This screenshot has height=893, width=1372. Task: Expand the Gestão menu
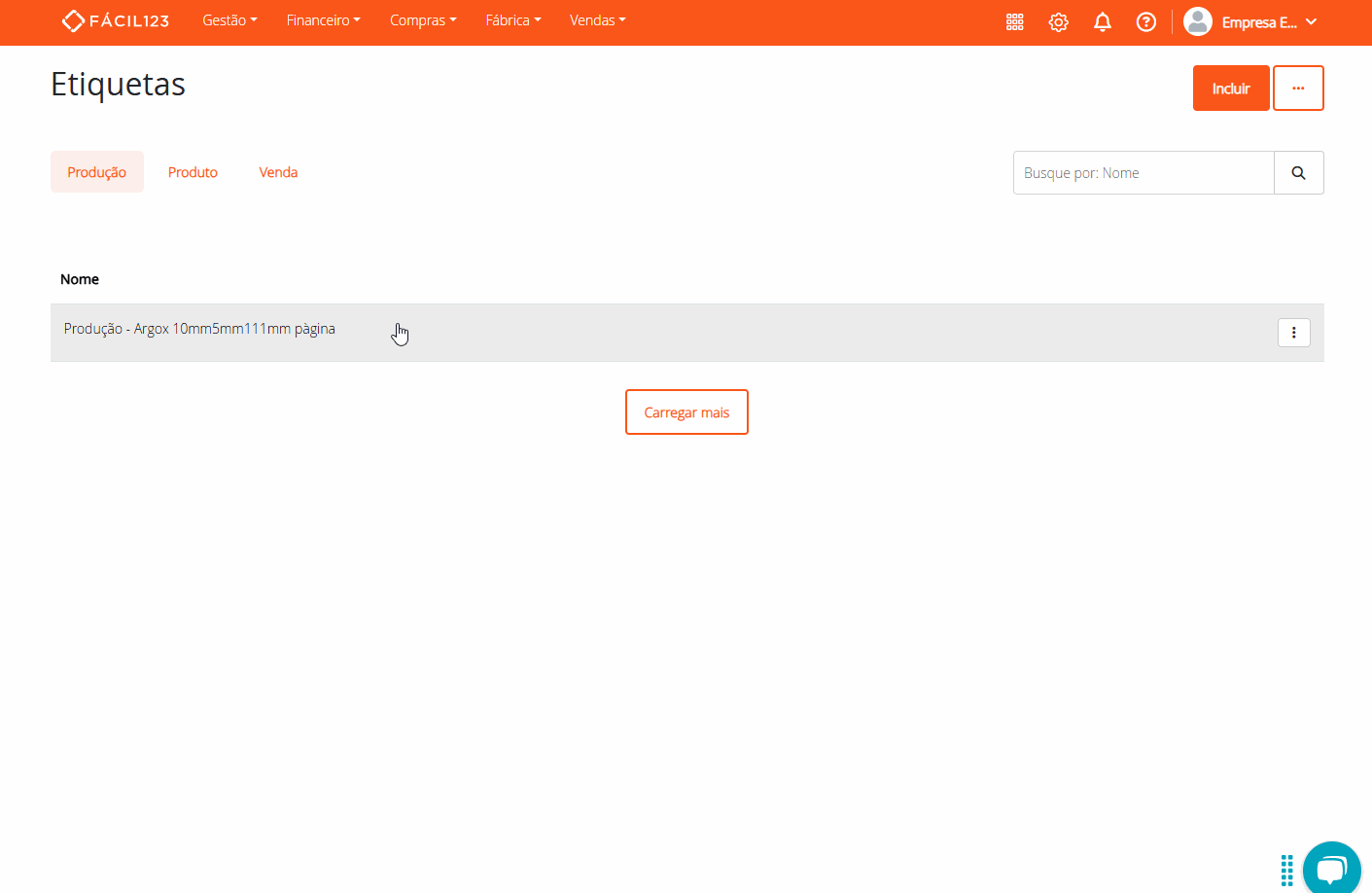point(229,20)
